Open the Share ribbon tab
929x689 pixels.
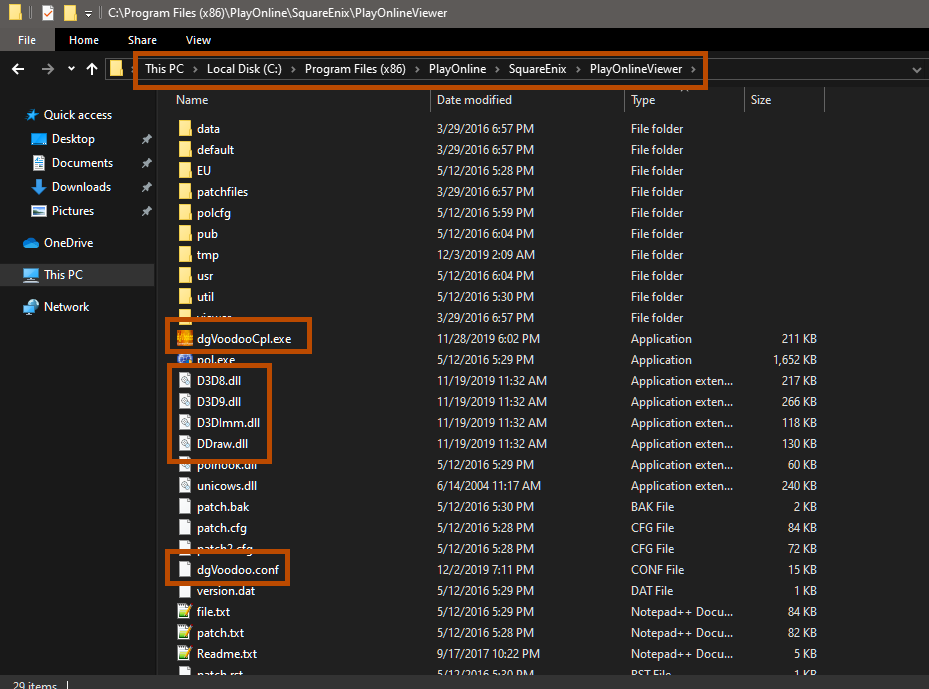tap(142, 40)
